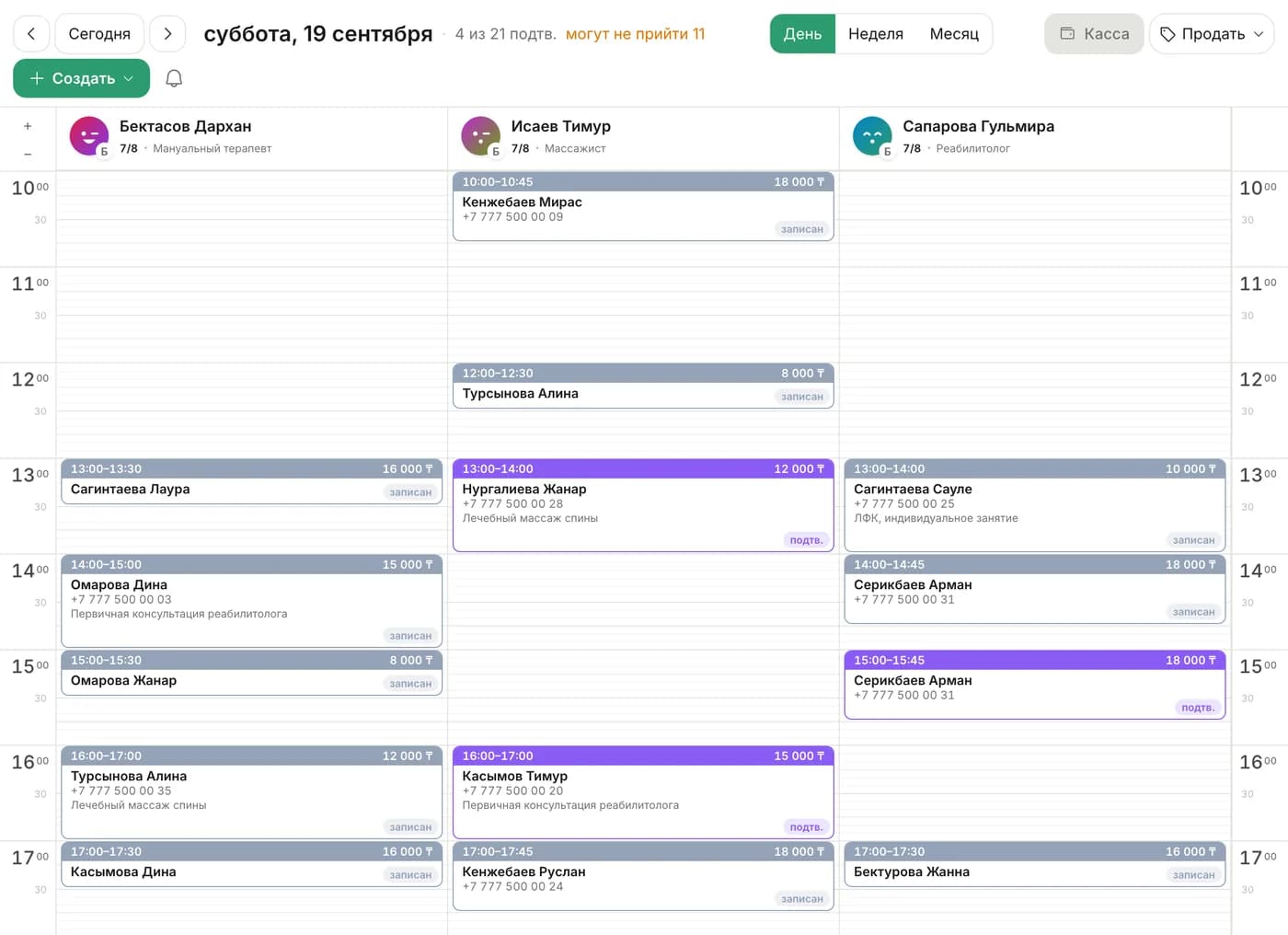The width and height of the screenshot is (1288, 935).
Task: Open Омарова Жанар 15:00 appointment
Action: coord(251,673)
